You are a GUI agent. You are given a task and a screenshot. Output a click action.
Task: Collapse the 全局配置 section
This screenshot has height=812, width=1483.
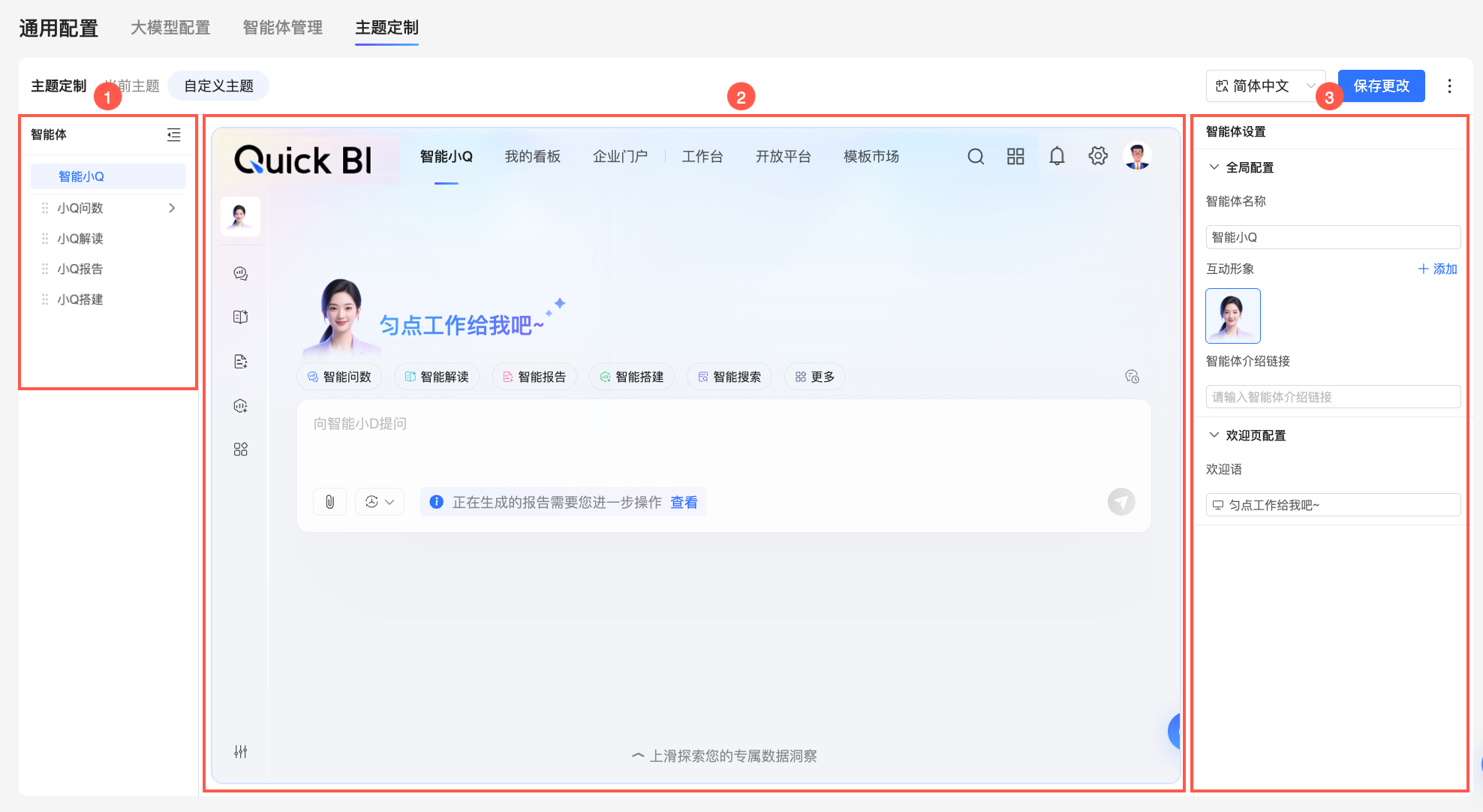pos(1214,167)
